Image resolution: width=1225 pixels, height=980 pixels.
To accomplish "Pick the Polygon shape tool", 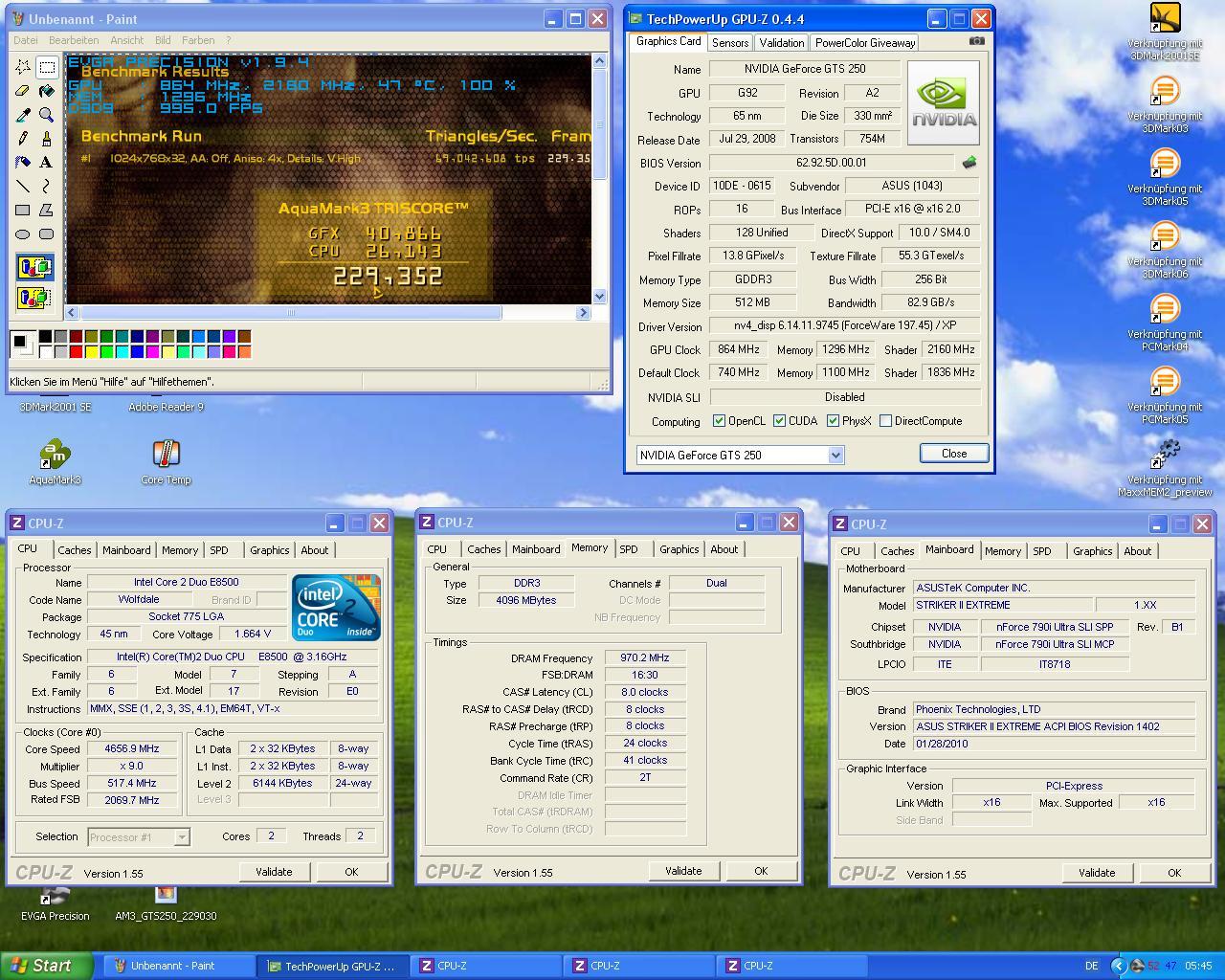I will click(x=46, y=211).
